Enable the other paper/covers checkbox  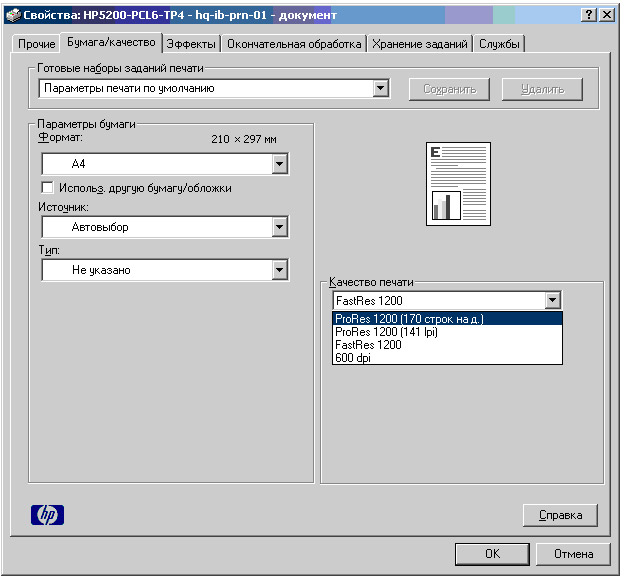[x=48, y=187]
